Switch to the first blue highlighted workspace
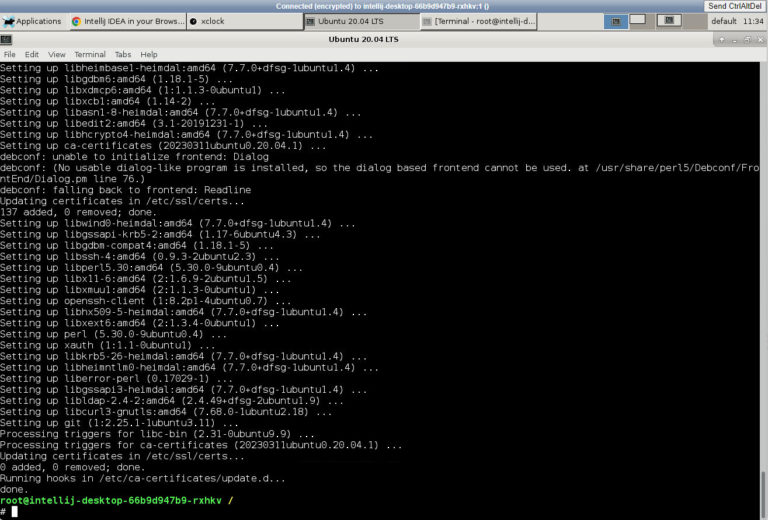Screen dimensions: 768x520 coord(616,22)
